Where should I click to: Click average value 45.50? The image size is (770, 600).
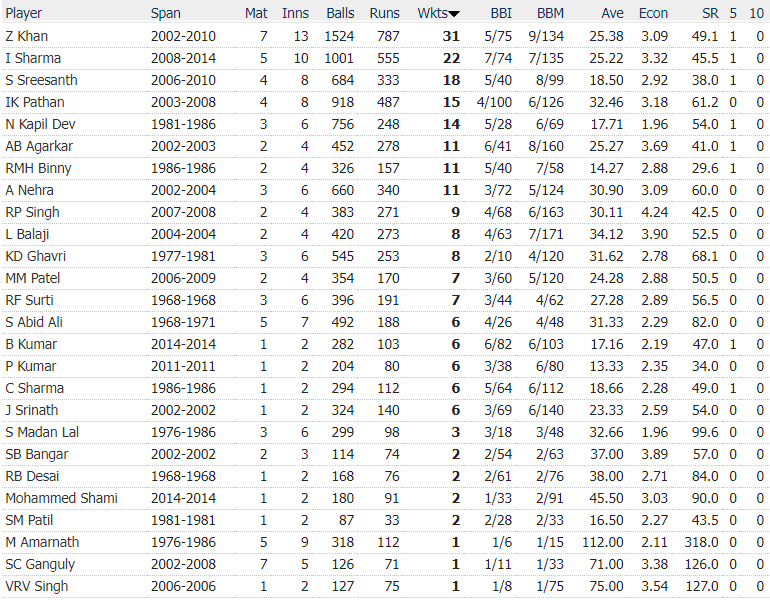606,498
